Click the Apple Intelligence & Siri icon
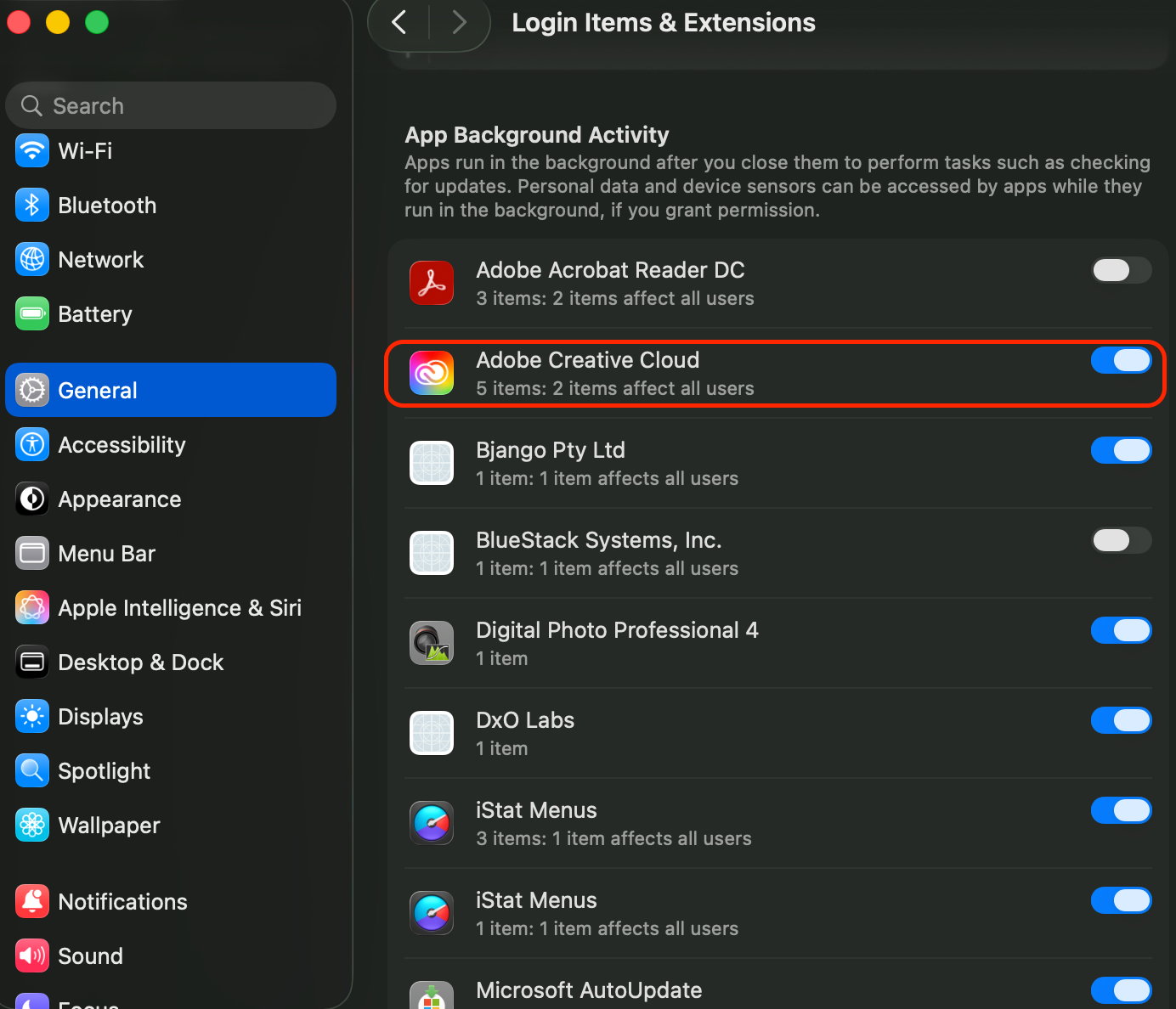The image size is (1176, 1009). tap(32, 608)
